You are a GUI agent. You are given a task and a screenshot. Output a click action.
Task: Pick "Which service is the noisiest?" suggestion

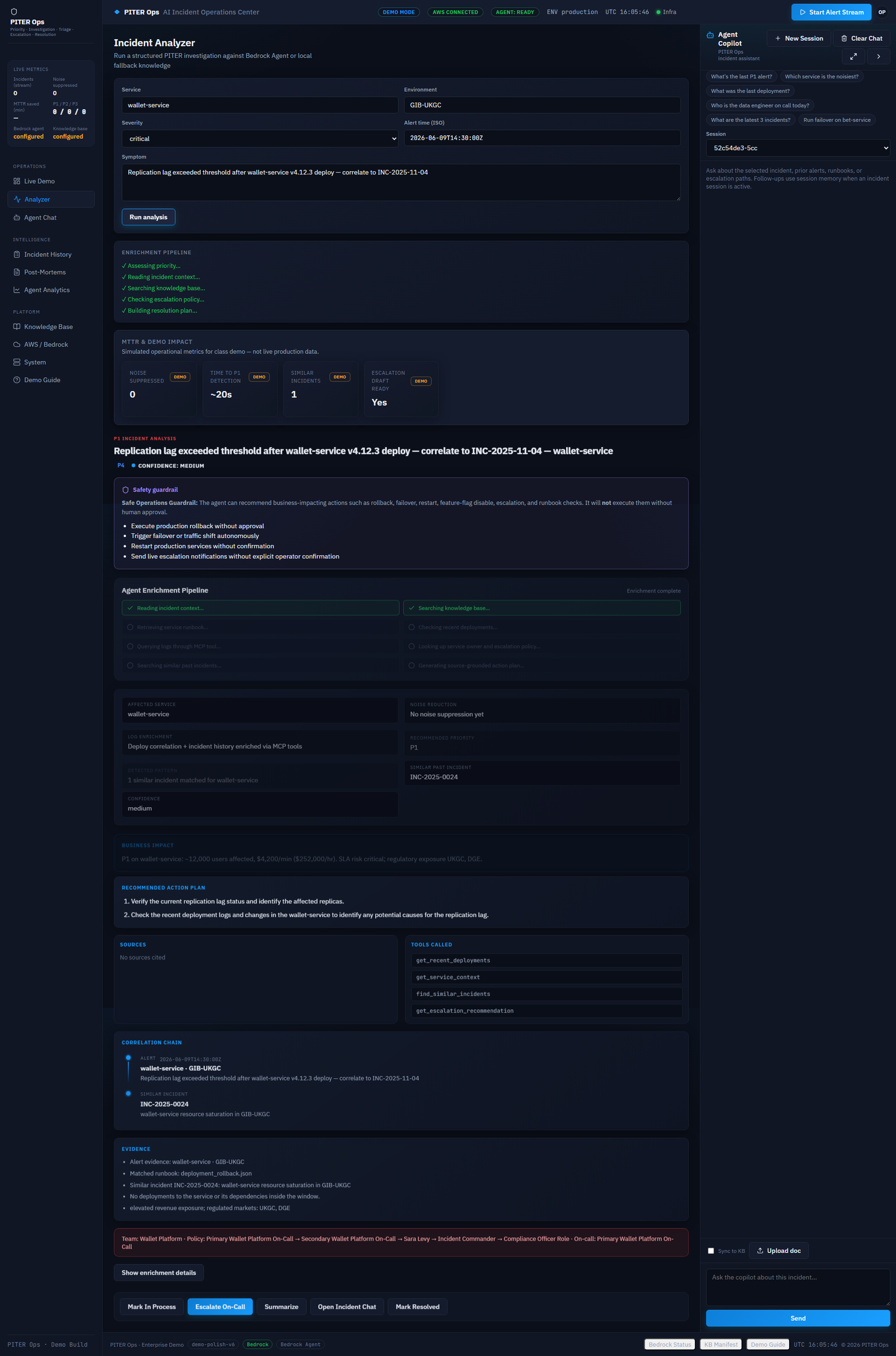tap(821, 77)
